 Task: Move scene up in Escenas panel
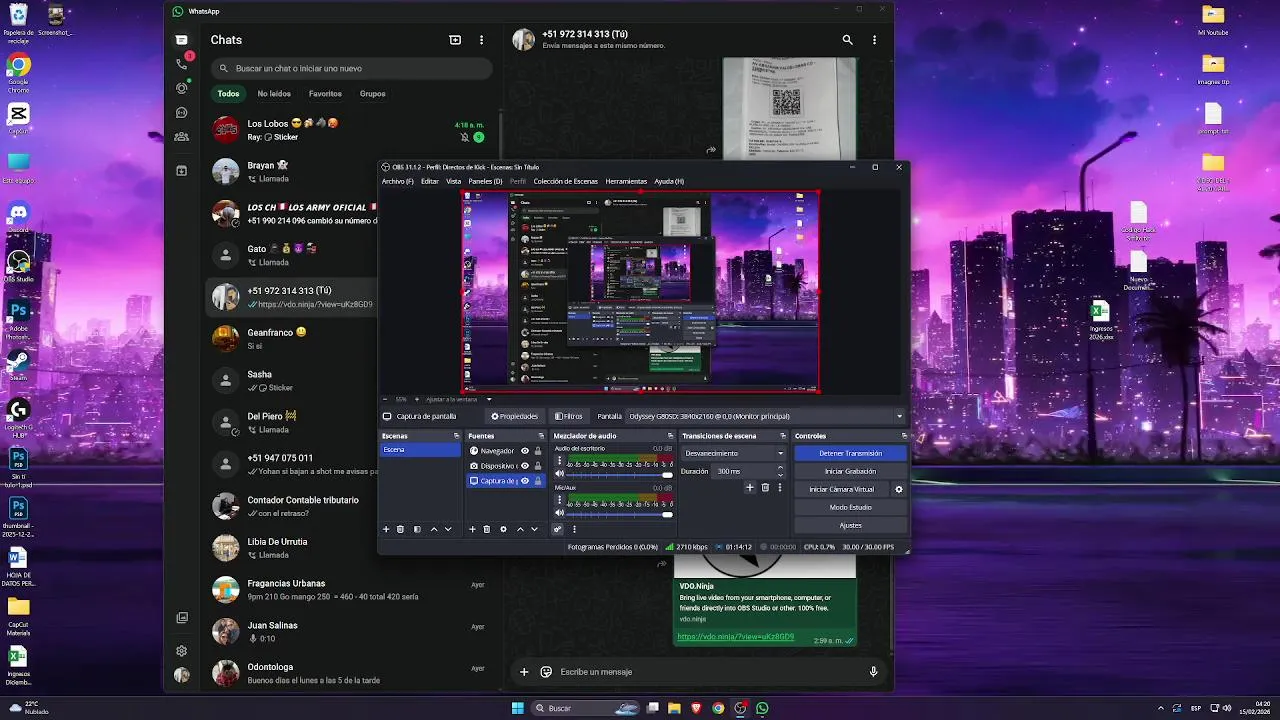[x=434, y=529]
